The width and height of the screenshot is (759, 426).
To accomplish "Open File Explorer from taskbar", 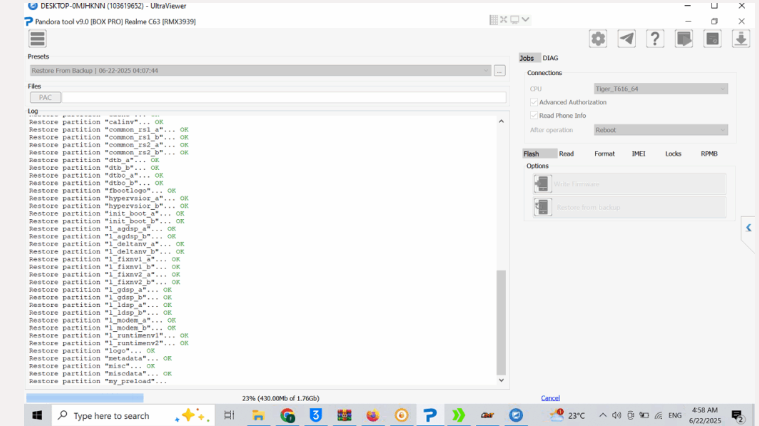I will coord(258,415).
